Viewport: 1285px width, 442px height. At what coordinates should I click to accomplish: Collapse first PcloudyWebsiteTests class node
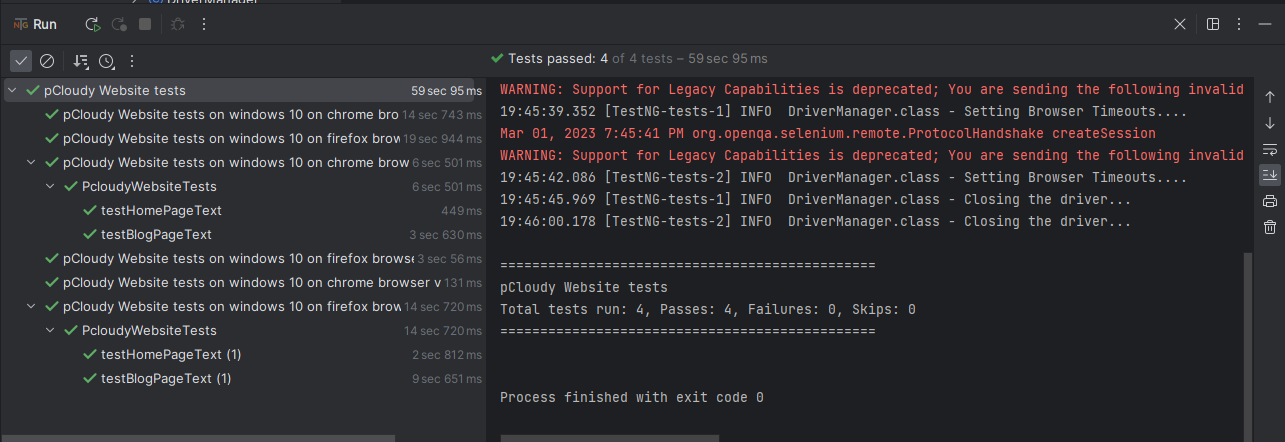coord(50,186)
